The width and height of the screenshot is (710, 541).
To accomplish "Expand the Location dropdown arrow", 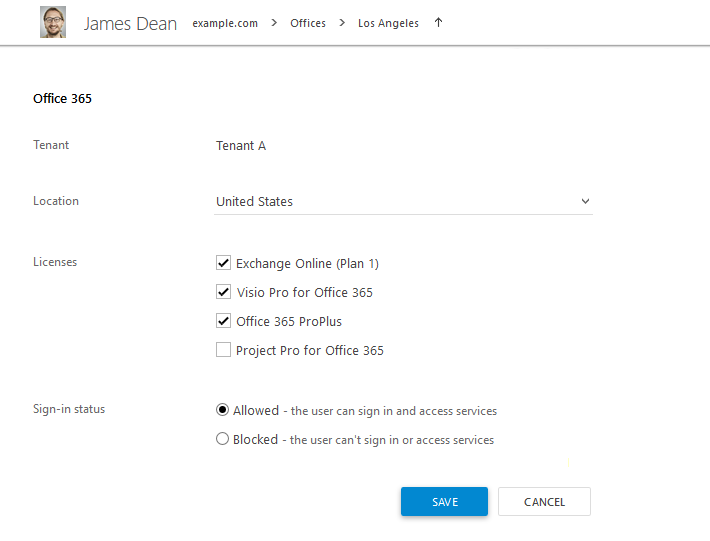I will click(x=585, y=201).
